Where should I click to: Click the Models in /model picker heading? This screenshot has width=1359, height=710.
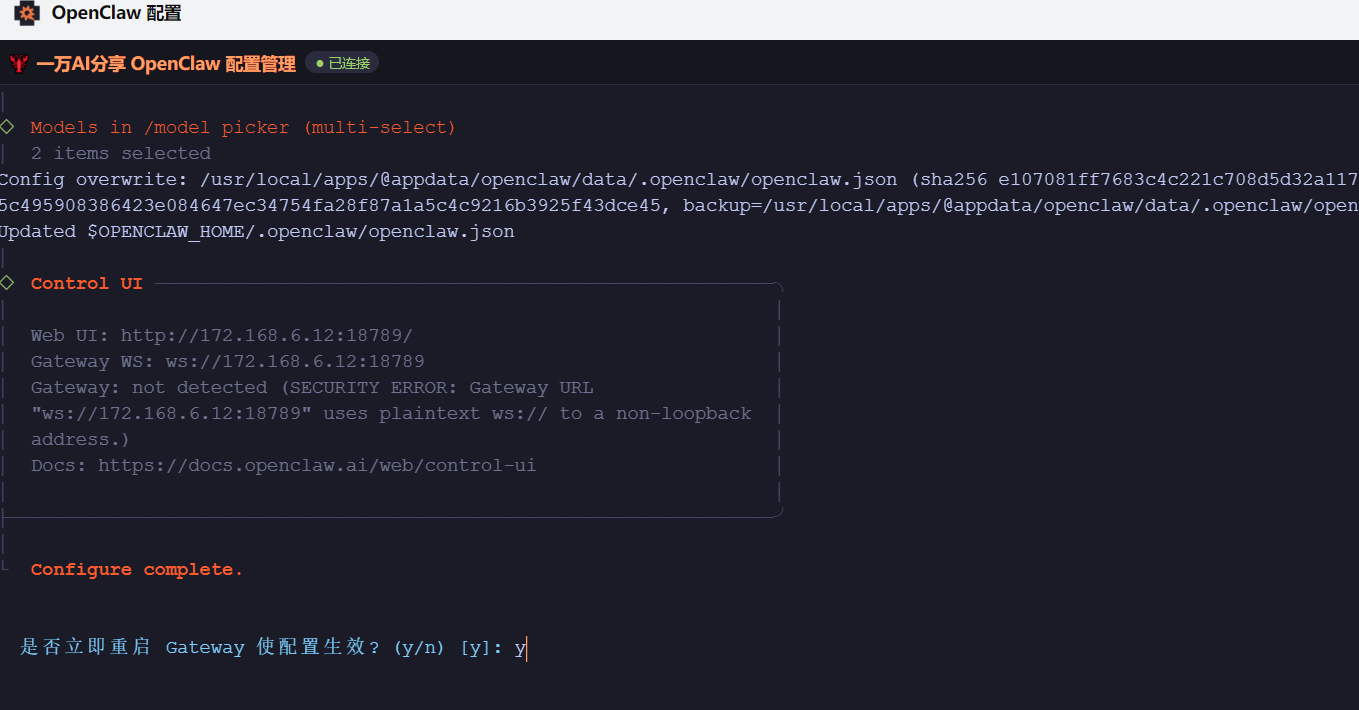click(243, 127)
